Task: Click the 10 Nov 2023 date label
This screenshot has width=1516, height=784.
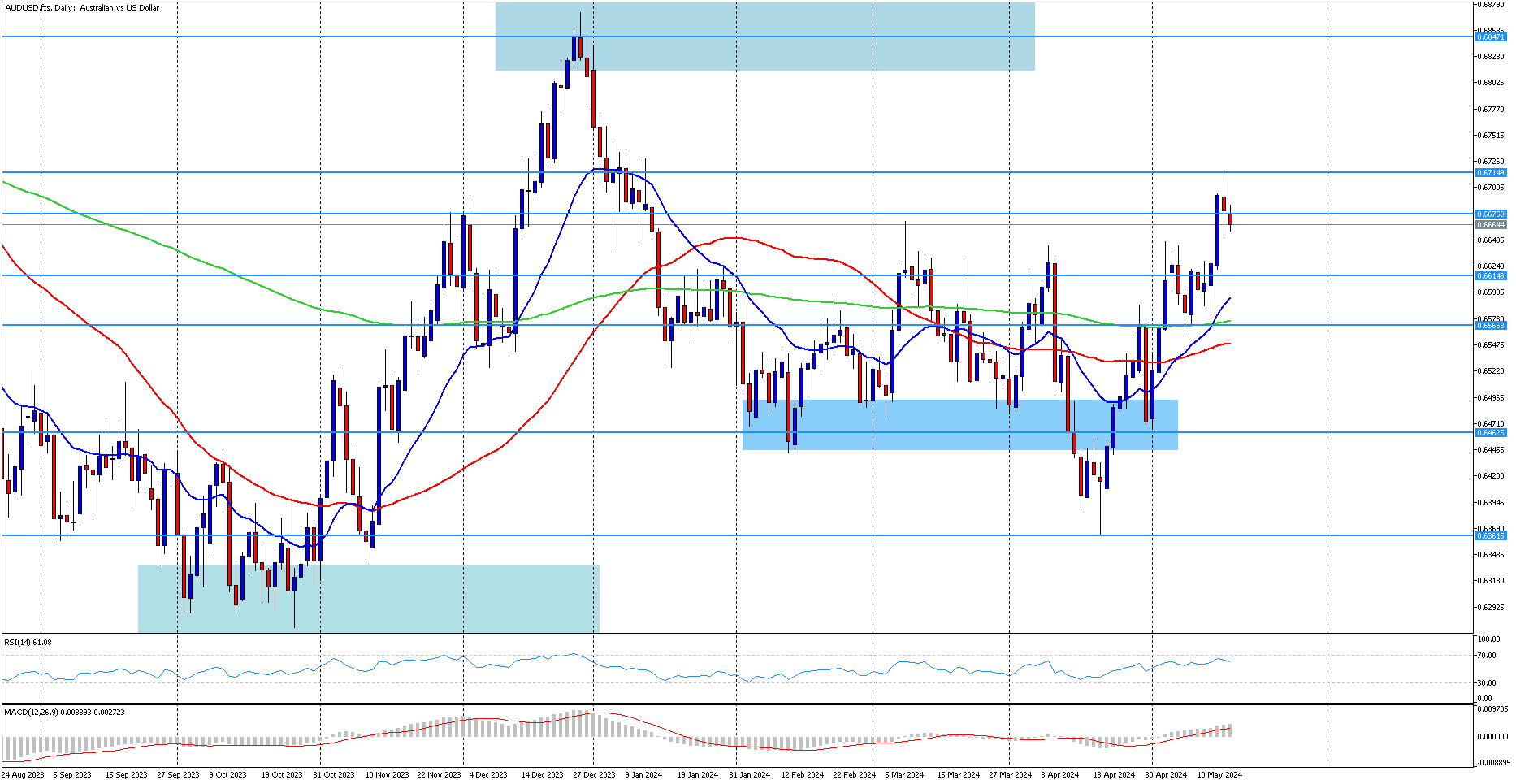Action: (387, 774)
